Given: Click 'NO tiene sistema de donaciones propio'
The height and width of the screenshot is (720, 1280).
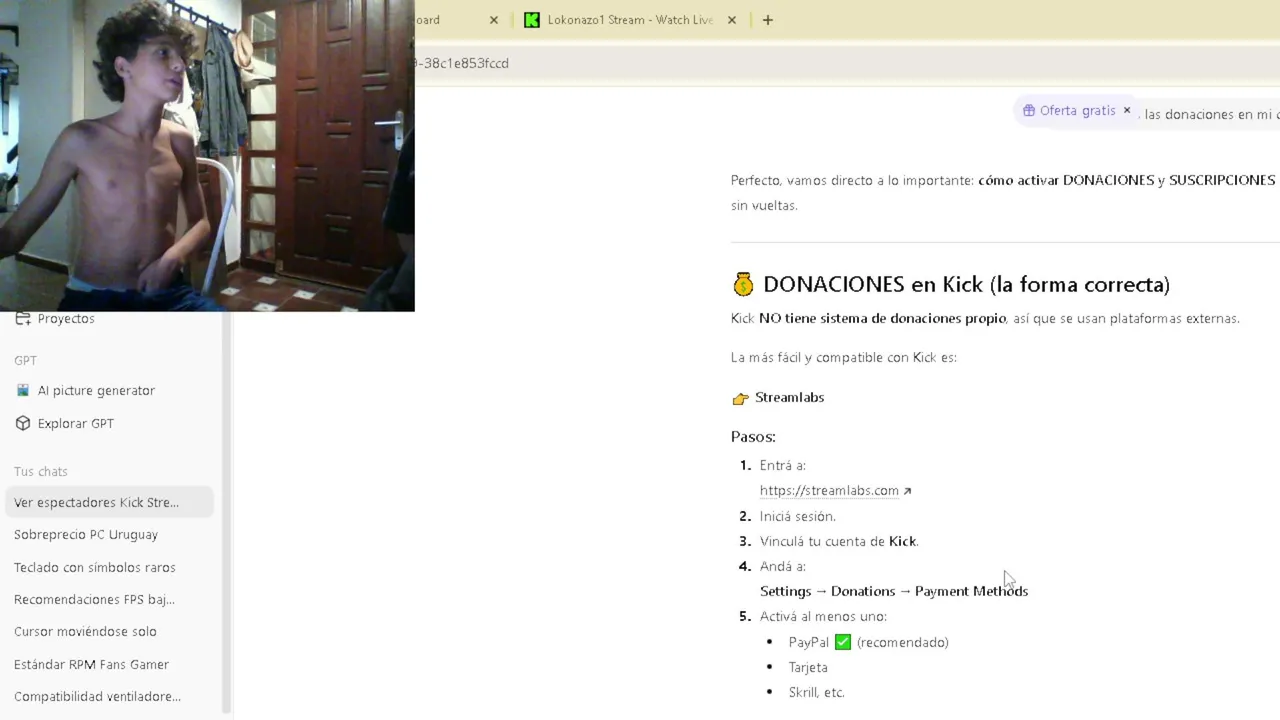Looking at the screenshot, I should pos(882,318).
